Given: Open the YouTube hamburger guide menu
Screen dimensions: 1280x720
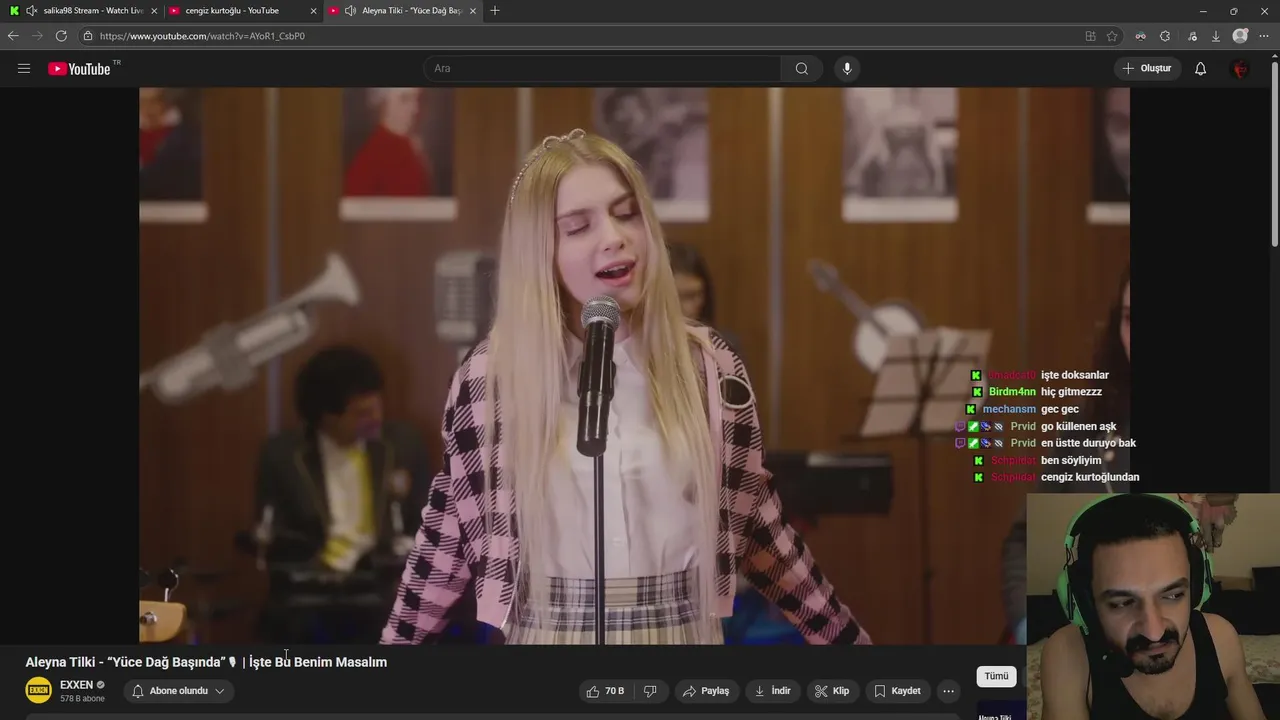Looking at the screenshot, I should (24, 69).
